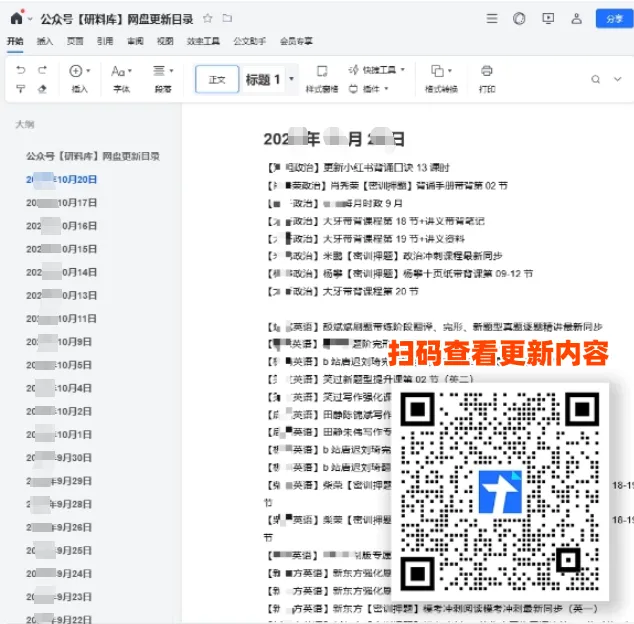Screen dimensions: 634x624
Task: Expand the style gallery arrow
Action: coord(291,79)
